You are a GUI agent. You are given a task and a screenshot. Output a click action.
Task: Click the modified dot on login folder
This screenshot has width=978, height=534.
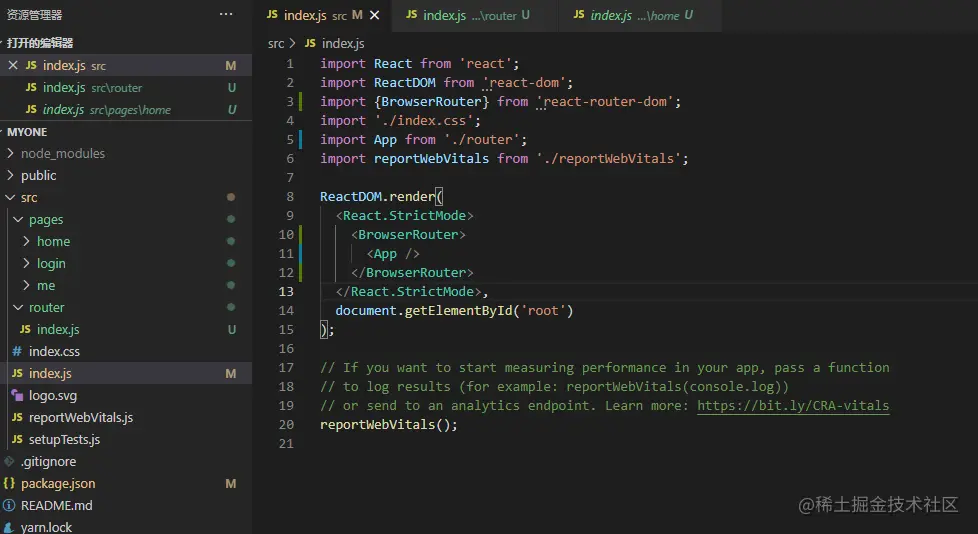tap(231, 263)
